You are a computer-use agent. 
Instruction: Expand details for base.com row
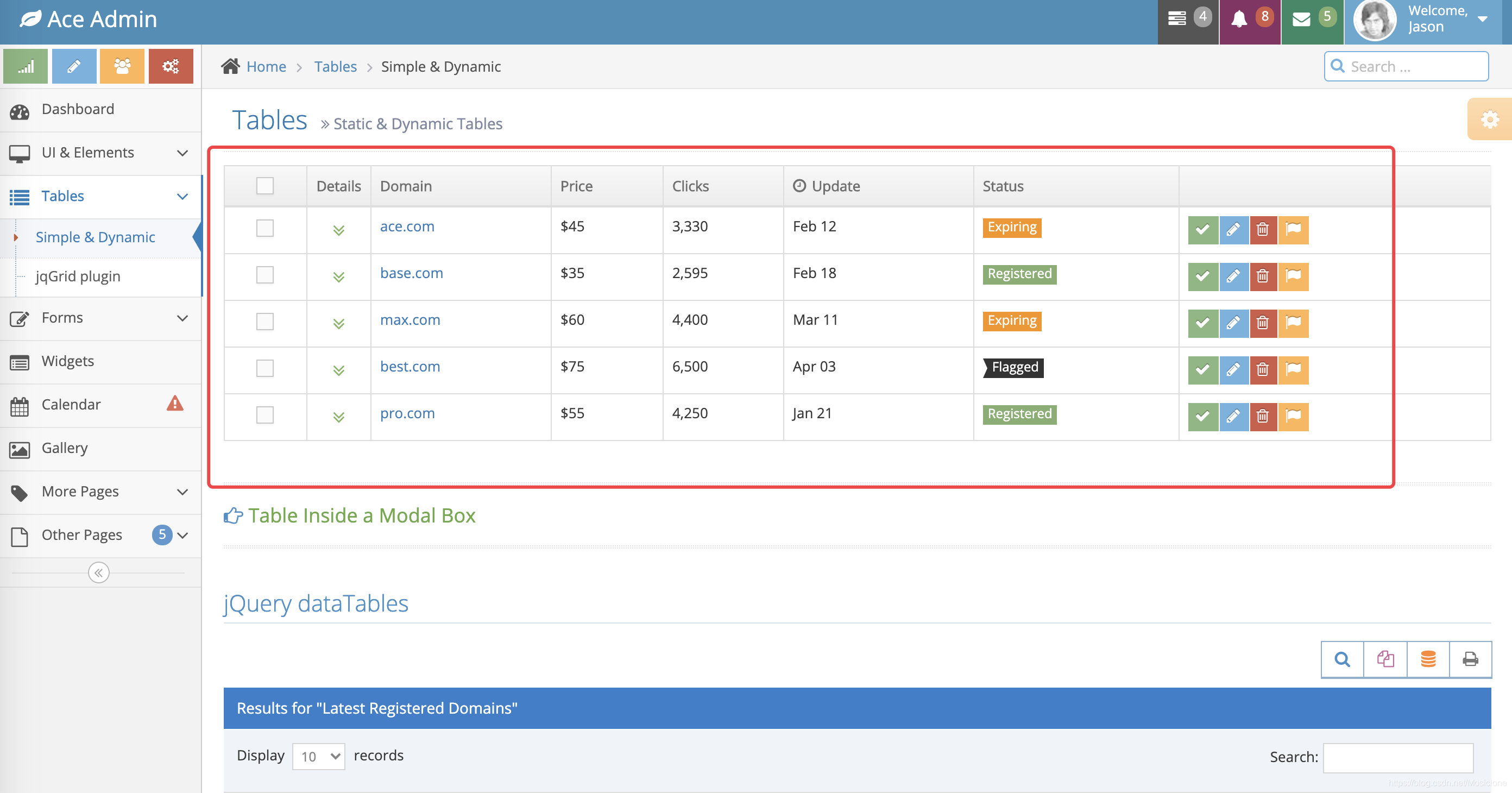point(339,277)
